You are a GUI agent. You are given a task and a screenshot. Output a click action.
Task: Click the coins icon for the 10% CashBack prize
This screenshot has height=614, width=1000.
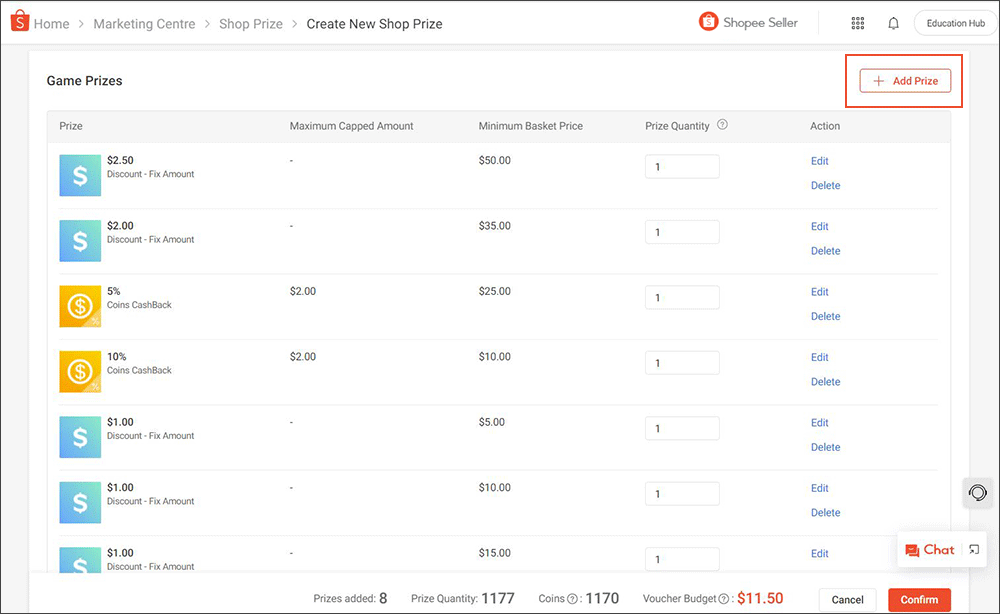pyautogui.click(x=80, y=371)
